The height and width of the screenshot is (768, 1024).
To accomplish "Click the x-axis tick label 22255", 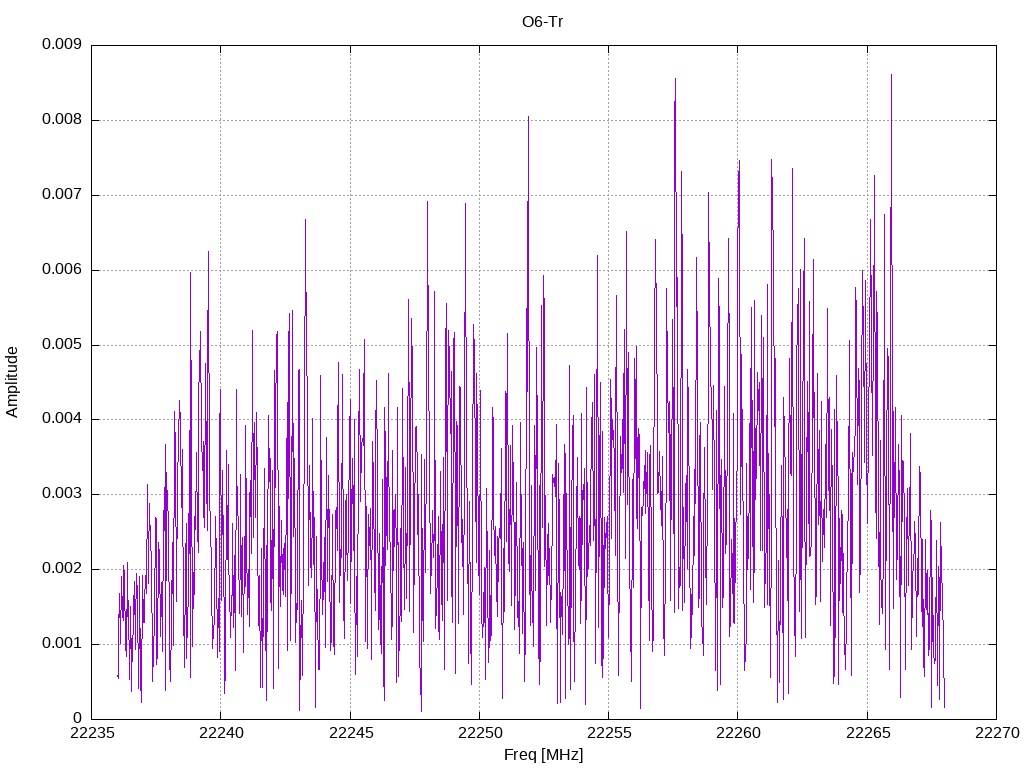I will pos(609,733).
